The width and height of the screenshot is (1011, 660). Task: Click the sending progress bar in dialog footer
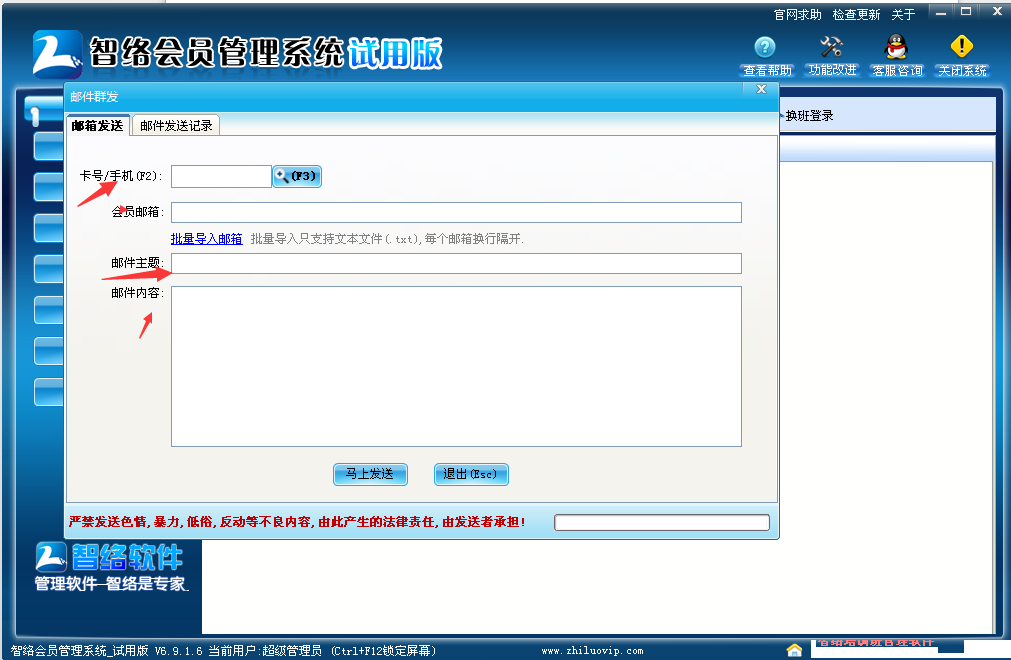point(662,522)
